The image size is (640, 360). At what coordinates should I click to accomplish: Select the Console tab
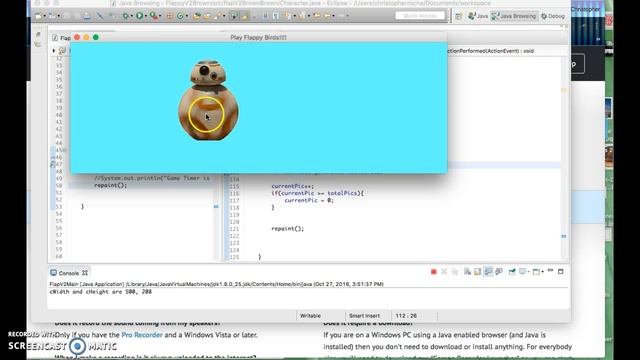[x=69, y=273]
